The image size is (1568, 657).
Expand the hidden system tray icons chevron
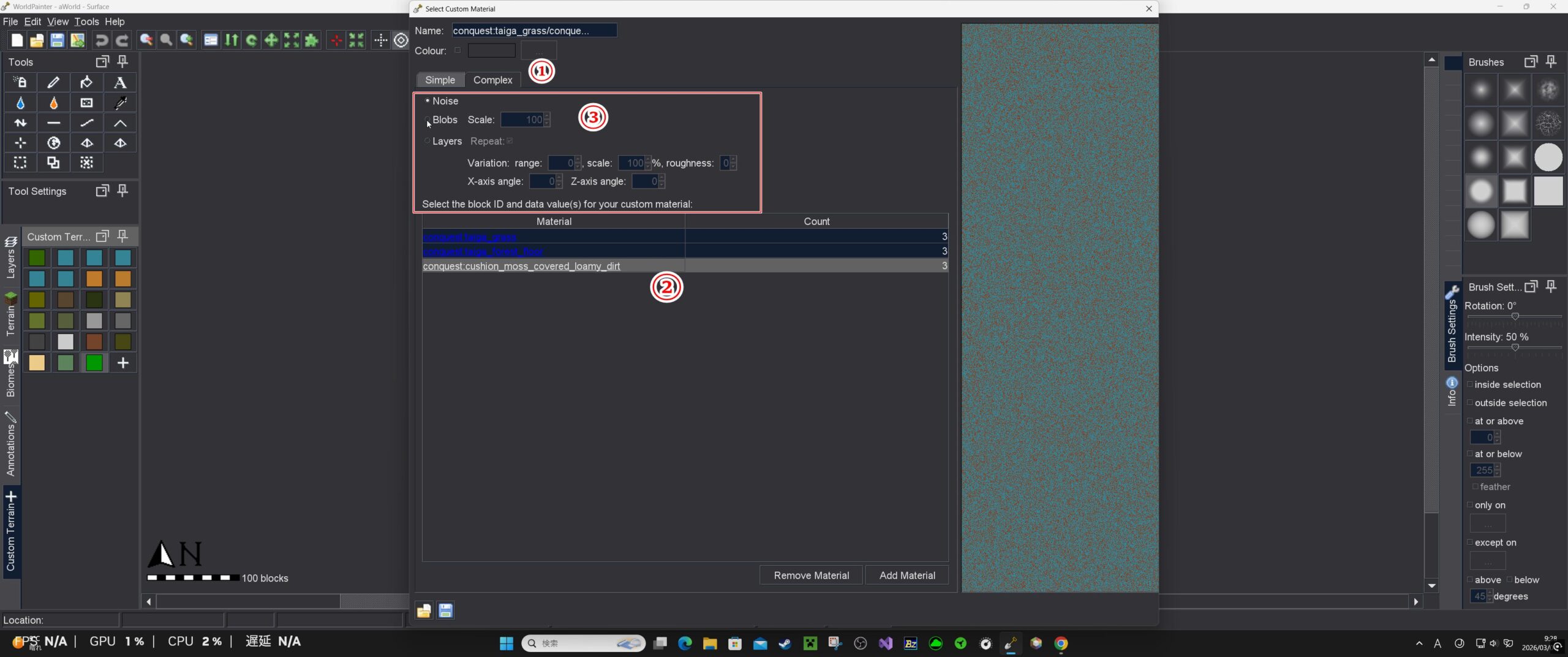(x=1419, y=643)
